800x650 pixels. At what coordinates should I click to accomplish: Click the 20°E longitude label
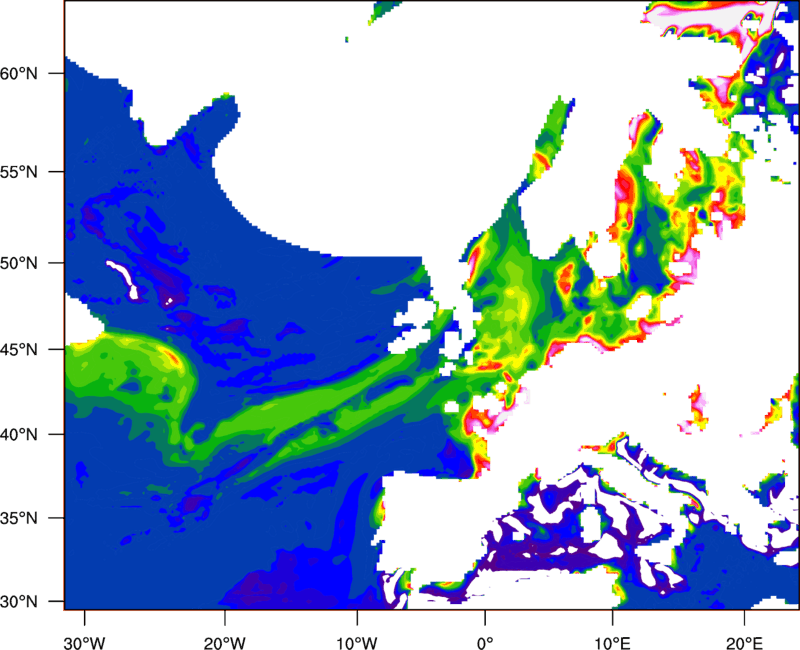click(x=744, y=643)
